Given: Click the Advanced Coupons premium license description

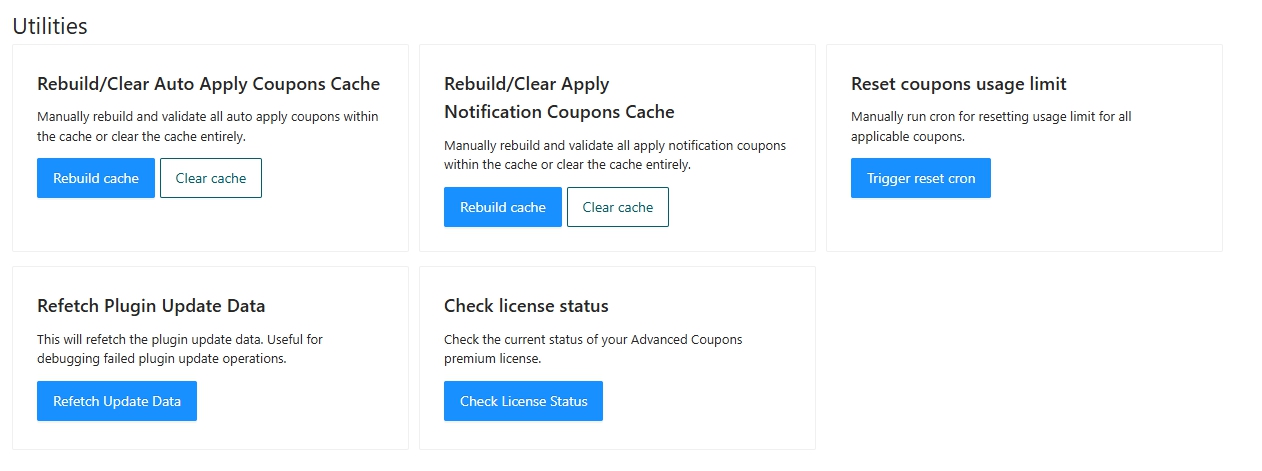Looking at the screenshot, I should [x=593, y=349].
